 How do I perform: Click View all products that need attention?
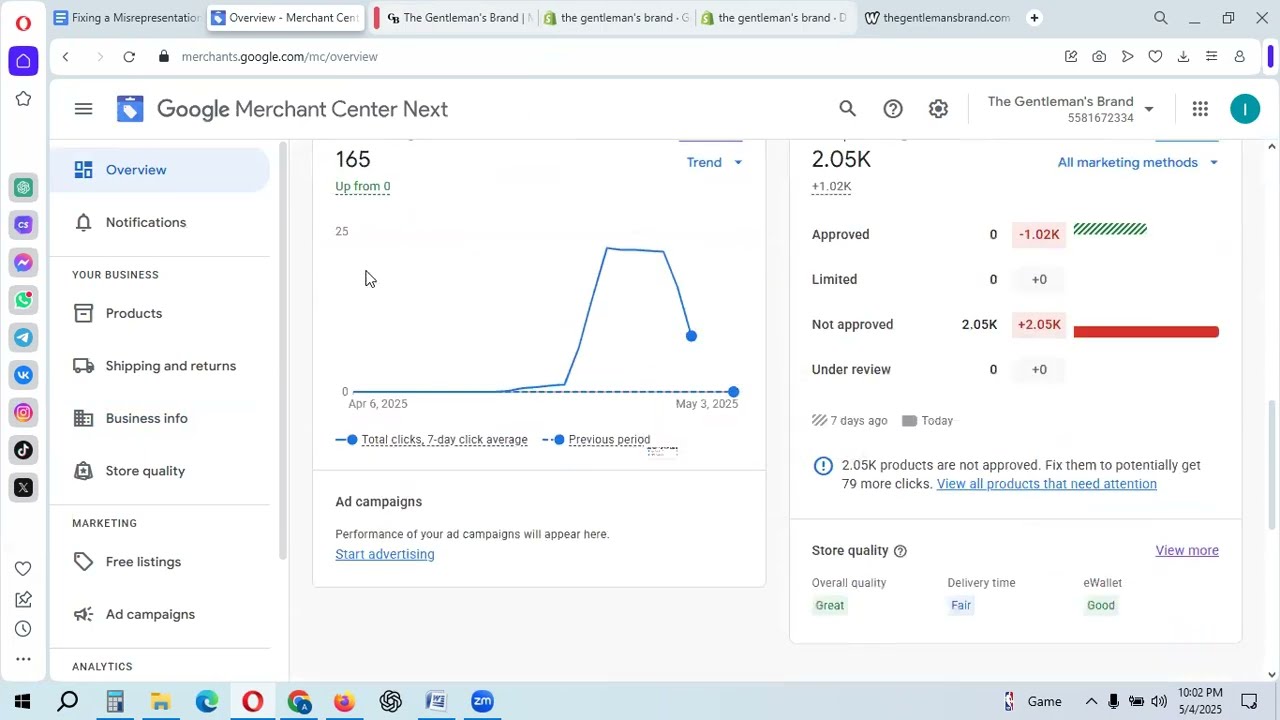[x=1046, y=484]
